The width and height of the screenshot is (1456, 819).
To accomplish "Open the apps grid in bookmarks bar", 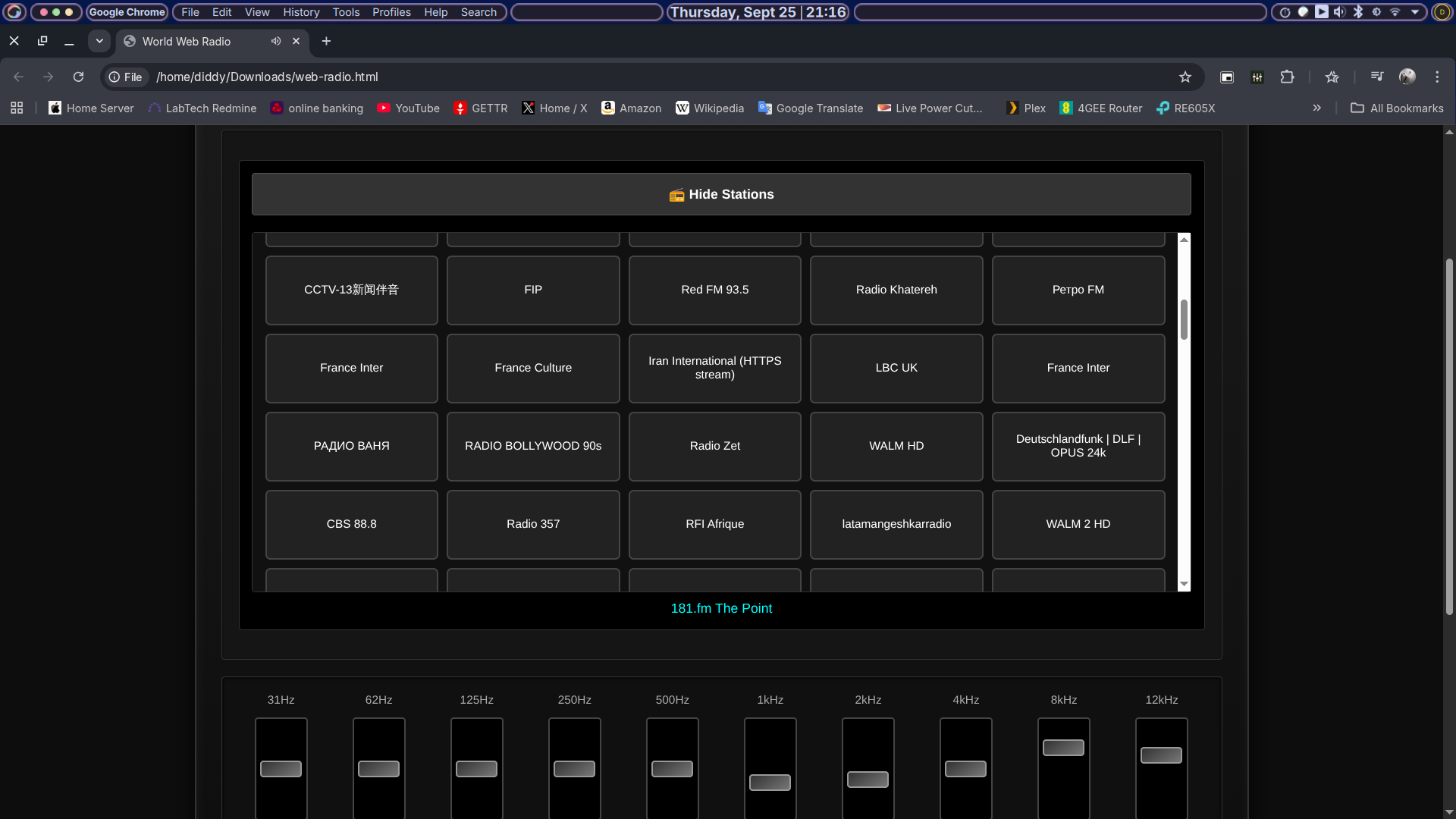I will point(17,108).
